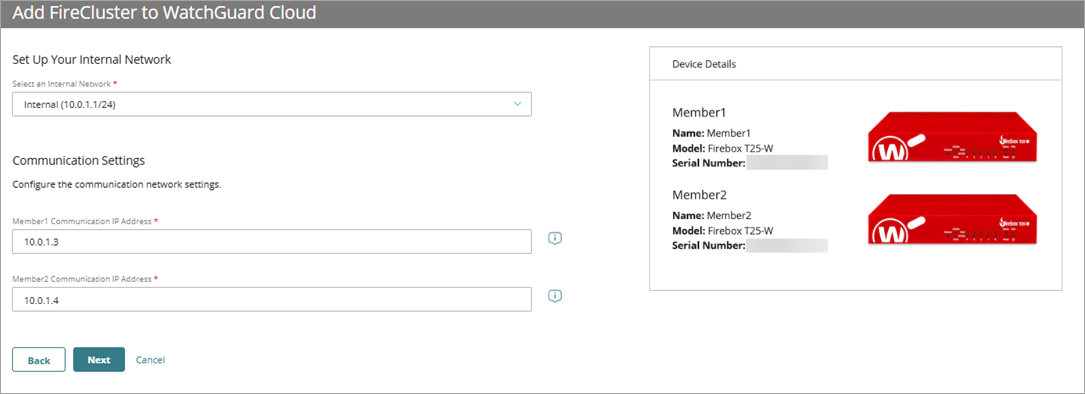Click the Member1 Firebox T25-W device image
The width and height of the screenshot is (1085, 394).
(953, 138)
